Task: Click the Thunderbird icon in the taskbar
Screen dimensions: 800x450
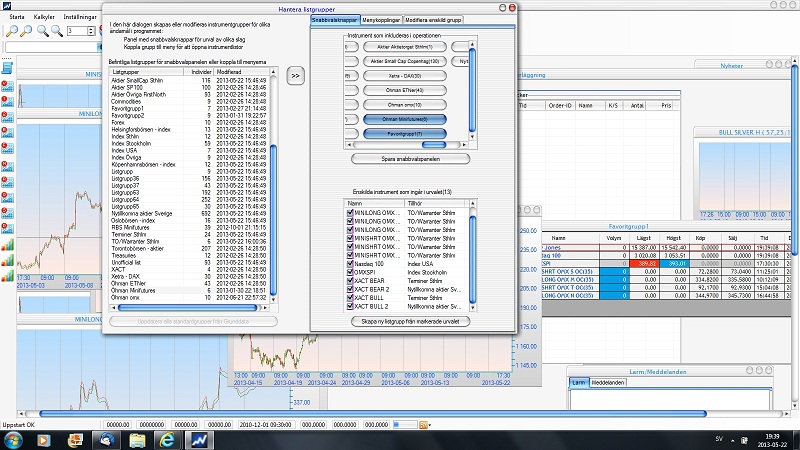Action: click(105, 439)
